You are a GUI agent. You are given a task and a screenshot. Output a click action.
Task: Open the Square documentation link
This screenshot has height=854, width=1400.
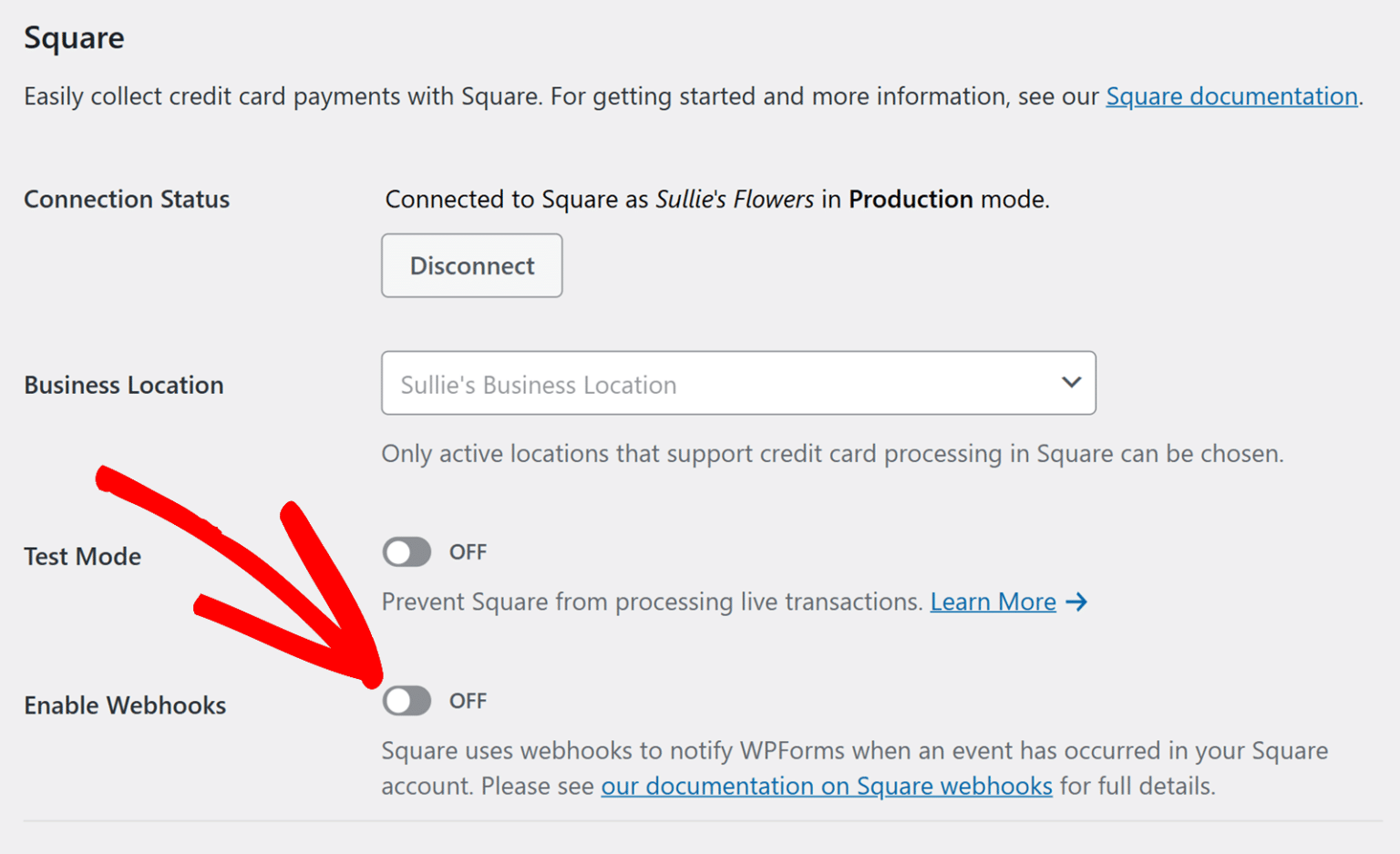point(1231,96)
